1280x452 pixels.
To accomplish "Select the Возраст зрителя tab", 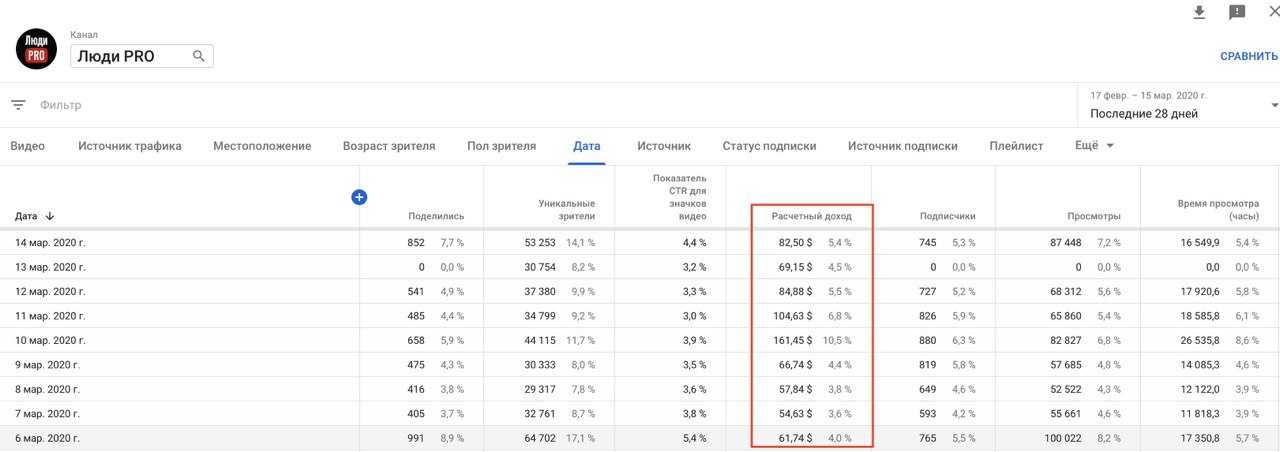I will (389, 146).
